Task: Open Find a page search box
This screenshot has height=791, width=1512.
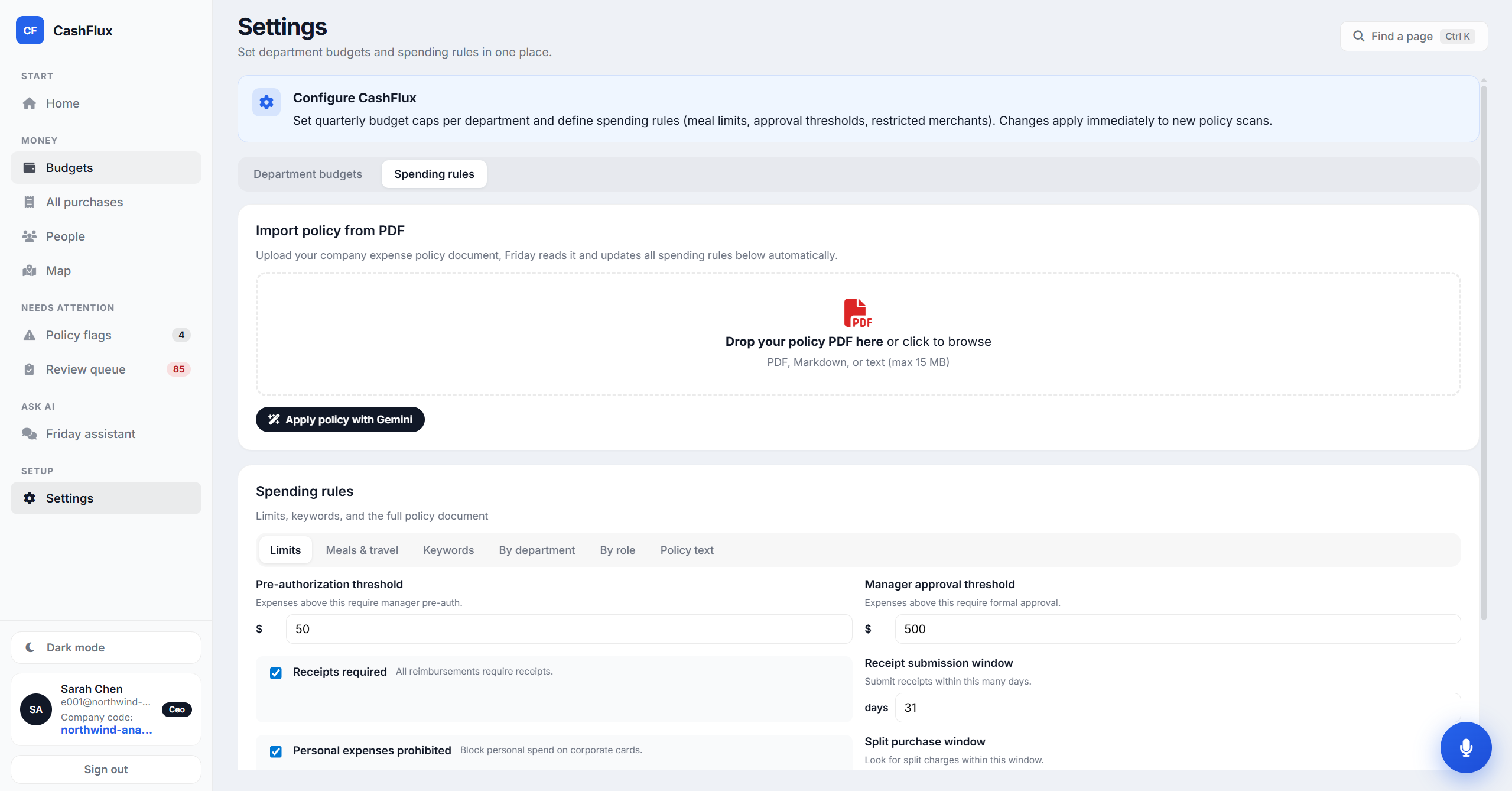Action: (x=1413, y=36)
